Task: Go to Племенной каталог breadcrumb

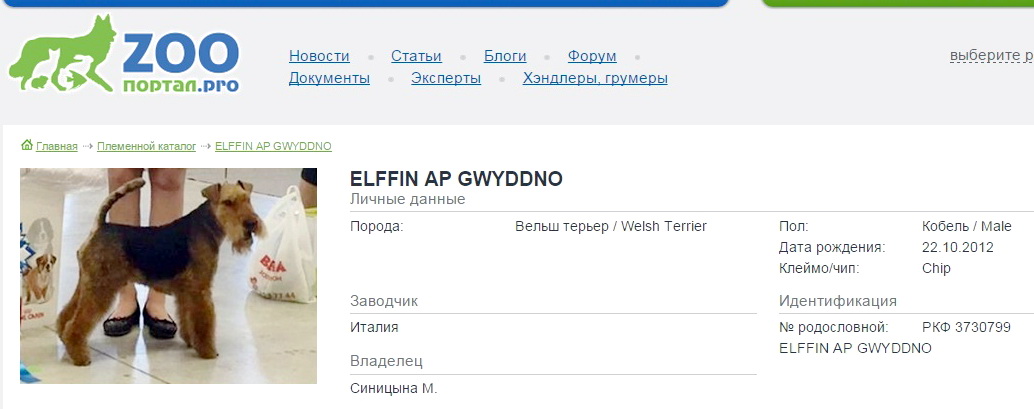Action: click(146, 146)
